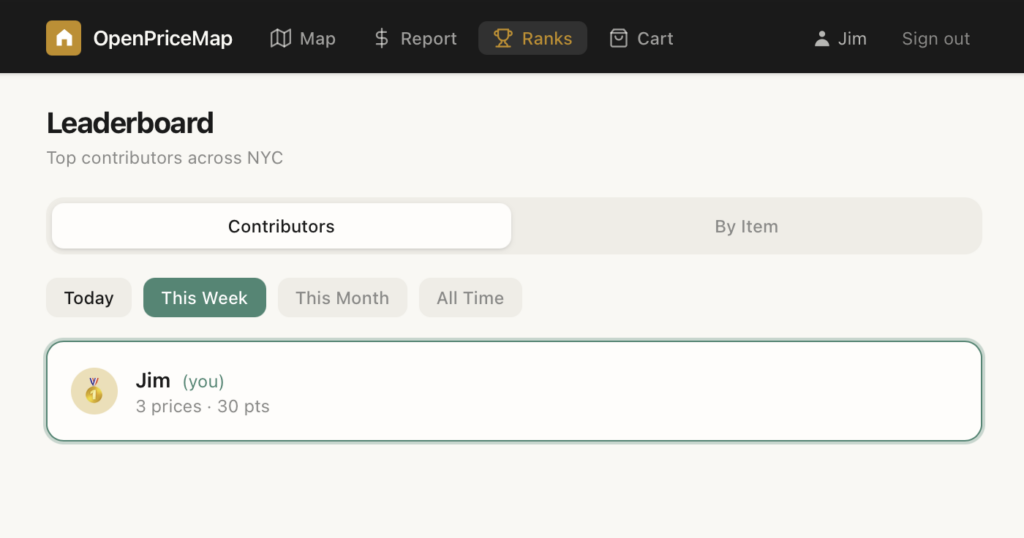Click the folded map icon in navbar
This screenshot has height=538, width=1024.
(x=281, y=38)
